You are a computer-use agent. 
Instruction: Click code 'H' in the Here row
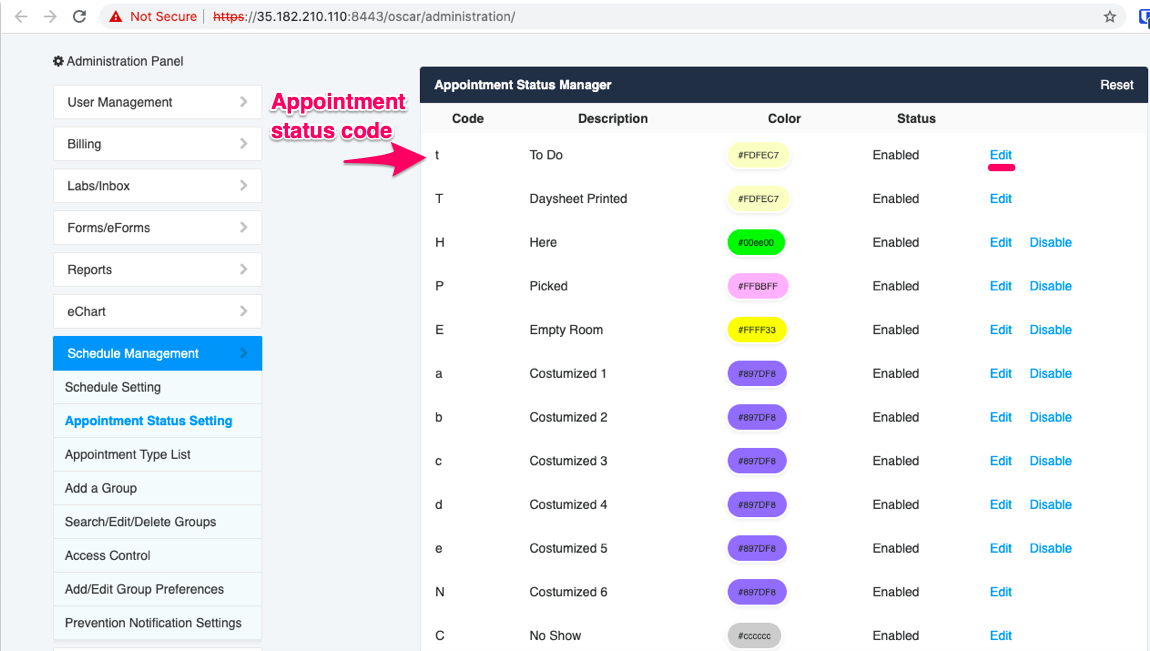click(x=440, y=243)
